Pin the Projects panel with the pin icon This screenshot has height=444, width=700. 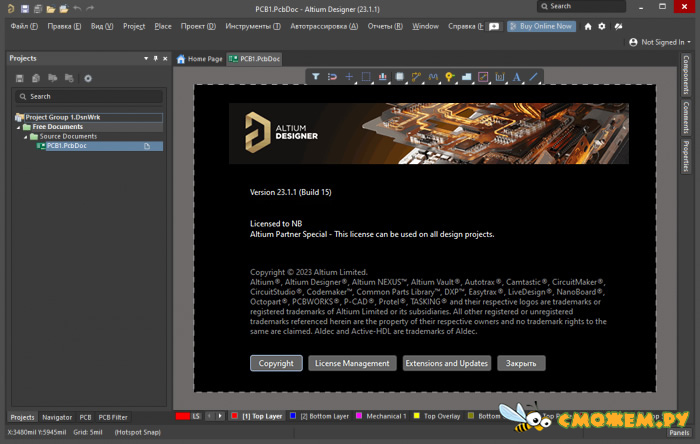(155, 58)
